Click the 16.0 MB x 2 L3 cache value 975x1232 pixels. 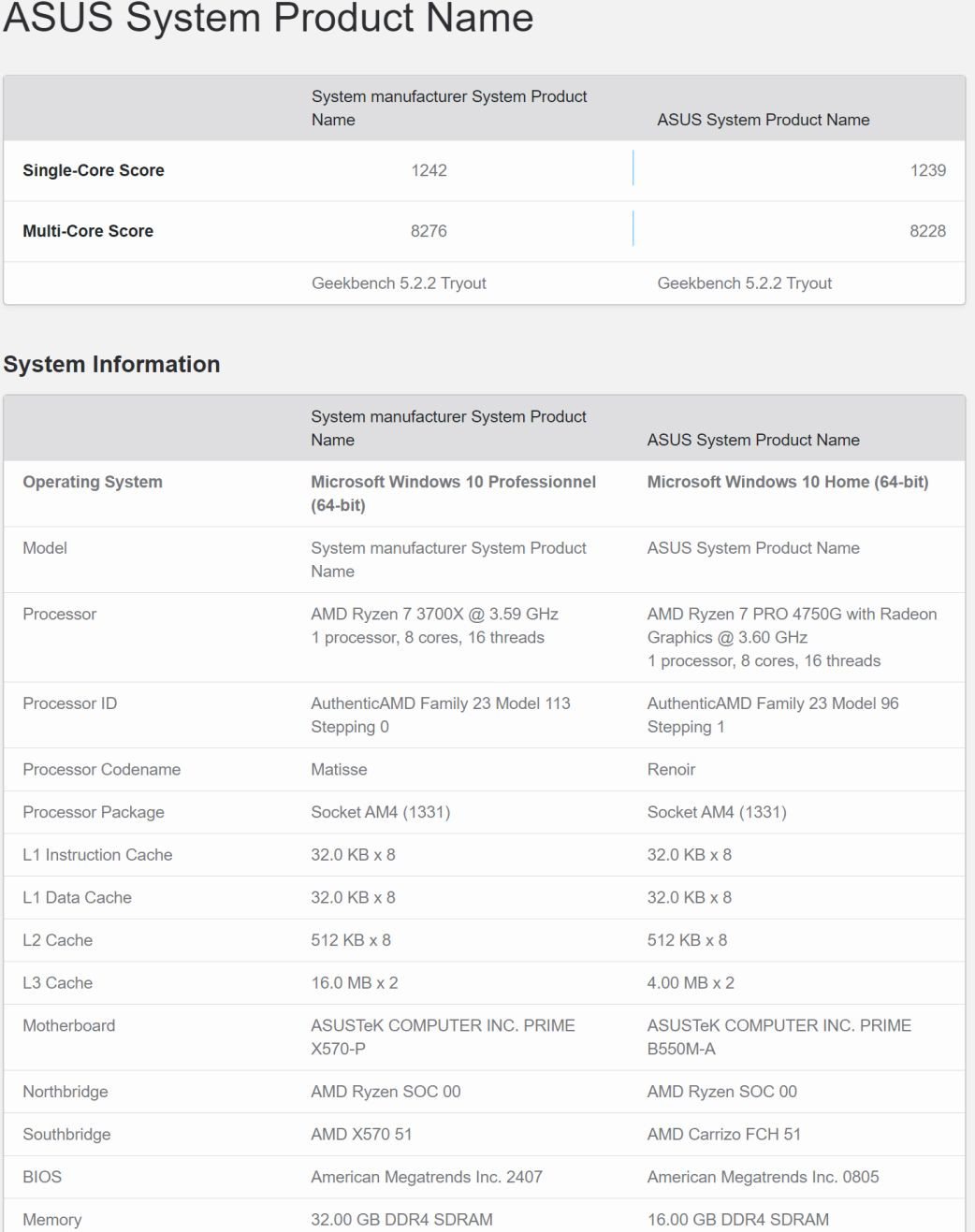[355, 982]
